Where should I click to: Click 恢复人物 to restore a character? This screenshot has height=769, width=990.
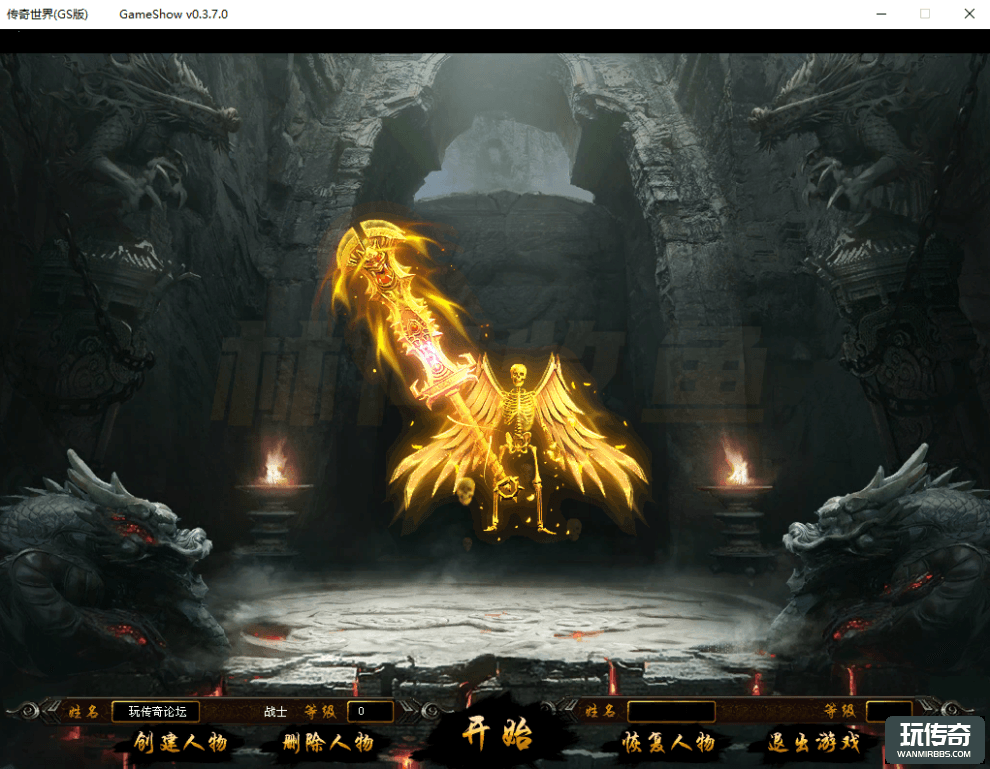pyautogui.click(x=669, y=742)
